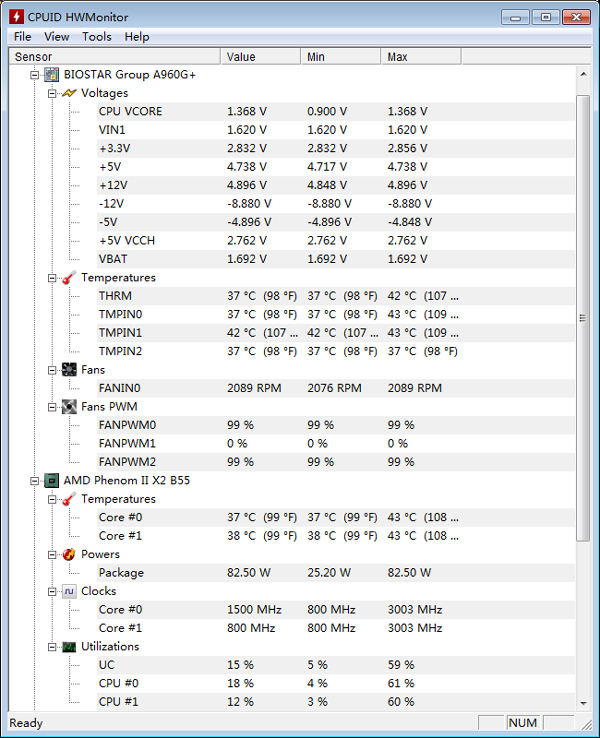Collapse the Fans PWM node
600x738 pixels.
[52, 407]
